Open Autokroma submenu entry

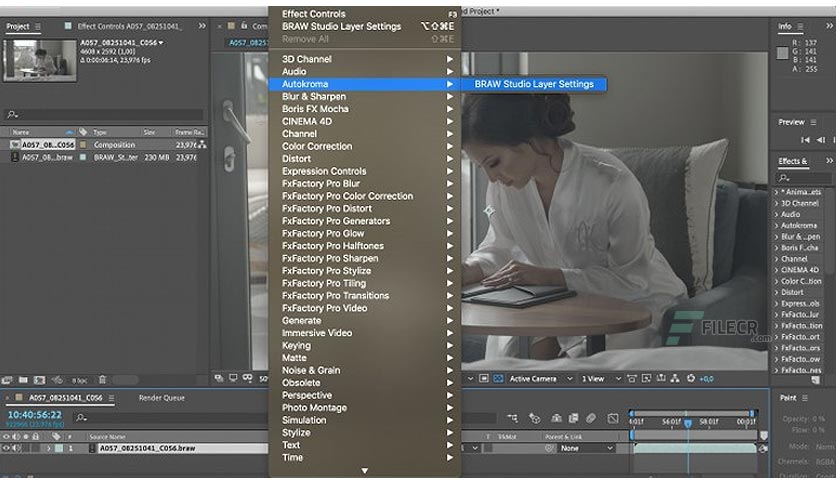pyautogui.click(x=365, y=84)
